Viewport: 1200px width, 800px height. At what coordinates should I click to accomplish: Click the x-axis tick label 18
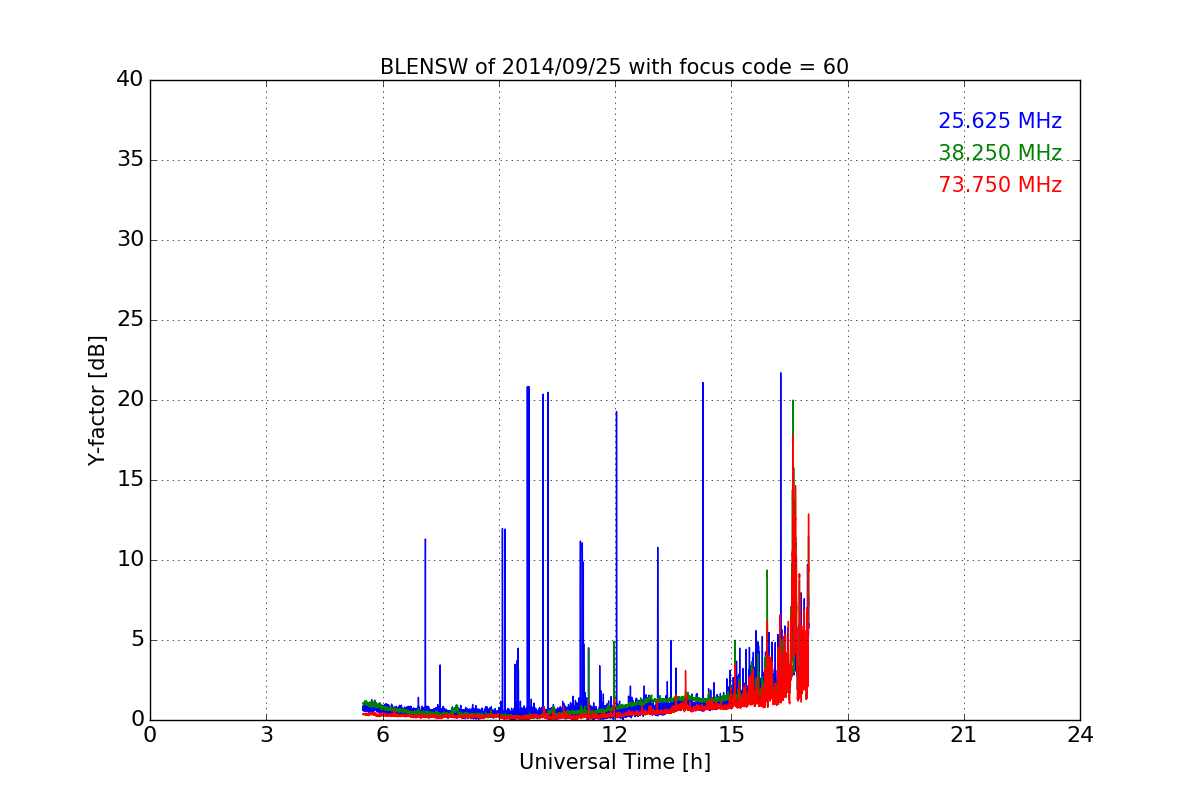coord(847,735)
